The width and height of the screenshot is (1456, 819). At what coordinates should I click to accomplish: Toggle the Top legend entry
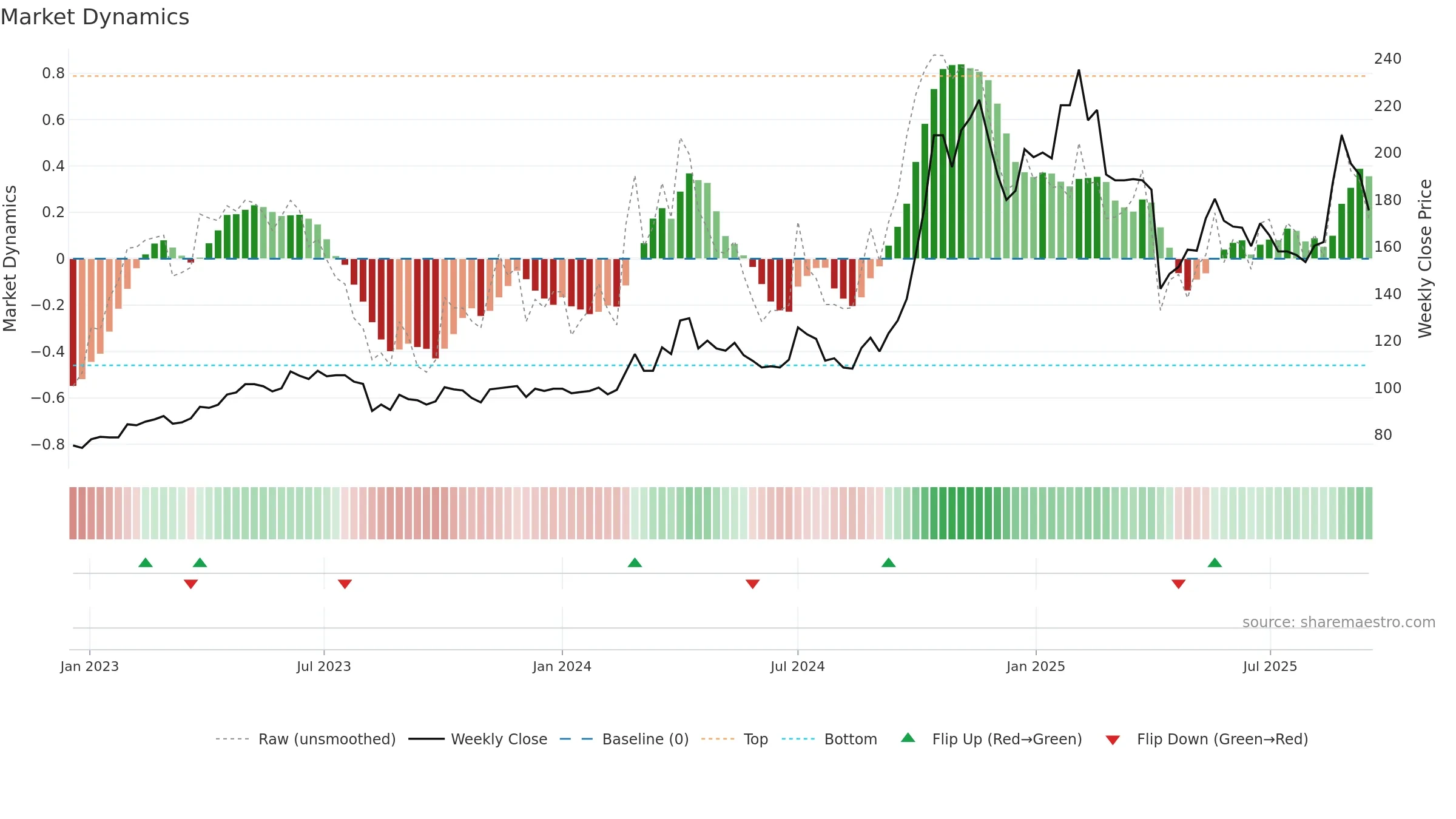click(734, 739)
